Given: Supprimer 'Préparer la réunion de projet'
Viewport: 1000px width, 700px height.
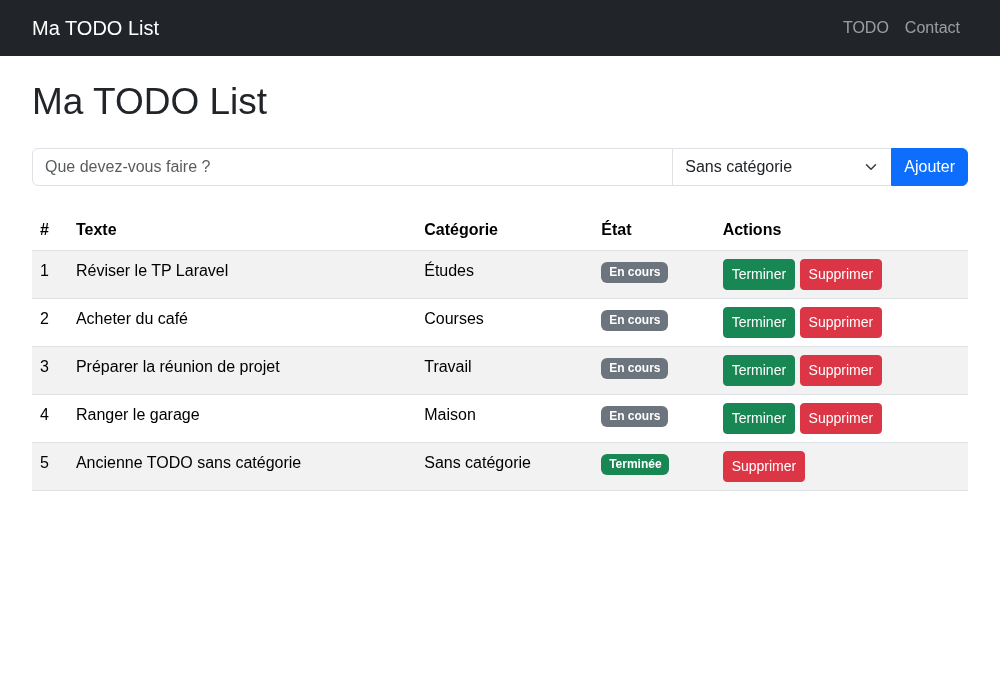Looking at the screenshot, I should point(841,370).
